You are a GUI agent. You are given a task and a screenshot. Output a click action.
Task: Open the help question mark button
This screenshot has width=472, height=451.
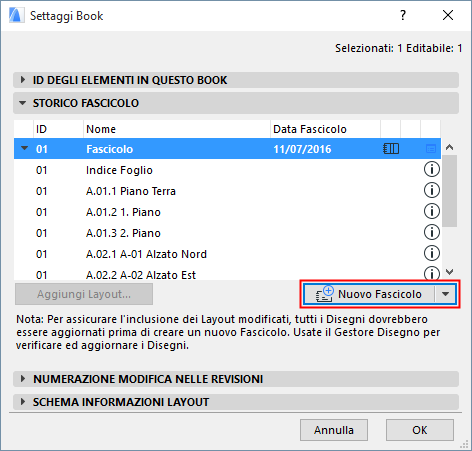[x=403, y=15]
